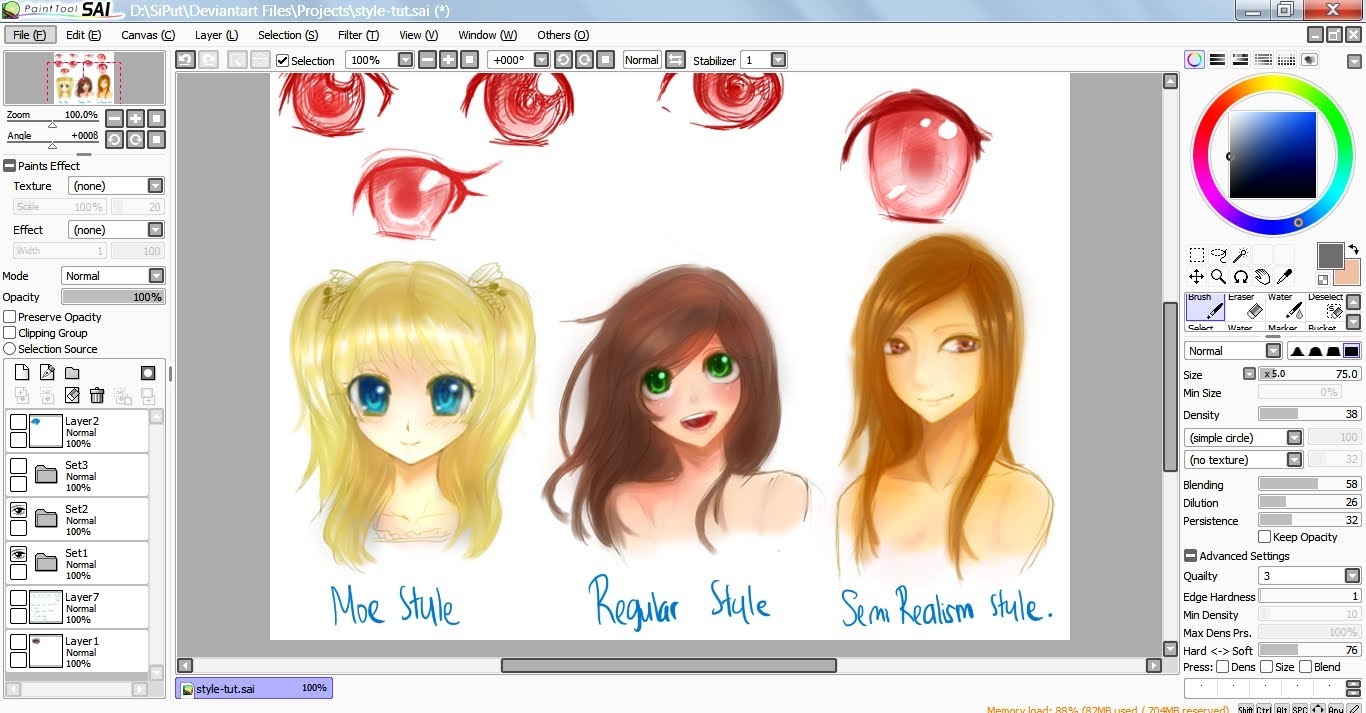Click the style-tut.sai document tab
1366x713 pixels.
254,688
